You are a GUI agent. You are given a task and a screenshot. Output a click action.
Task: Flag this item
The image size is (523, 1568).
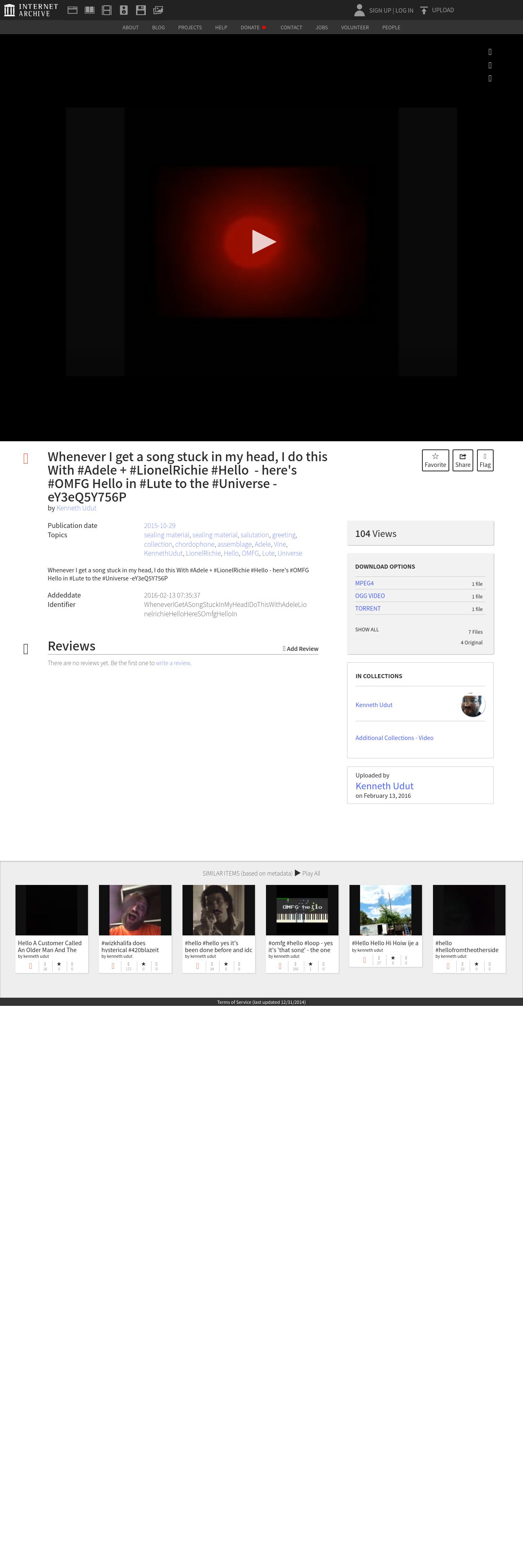(x=485, y=460)
